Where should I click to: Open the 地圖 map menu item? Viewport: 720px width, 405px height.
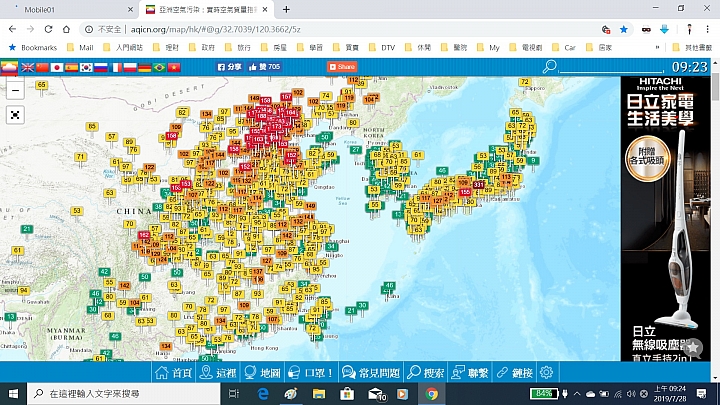(x=261, y=372)
